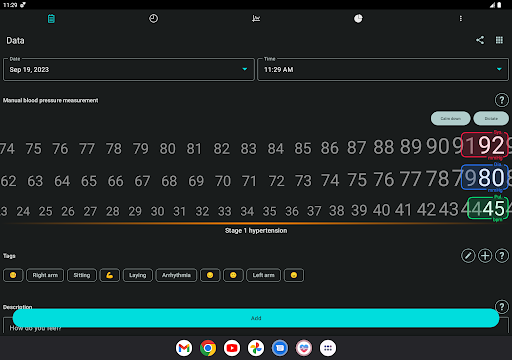
Task: Toggle the Arrhythmia tag
Action: pyautogui.click(x=176, y=275)
